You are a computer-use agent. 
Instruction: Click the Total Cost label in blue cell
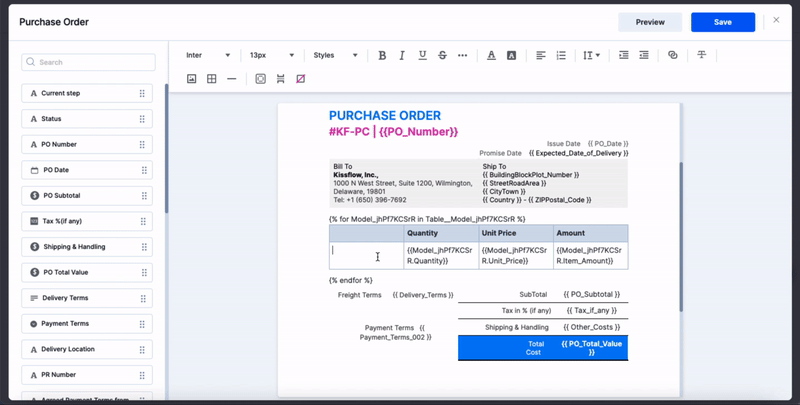click(535, 348)
